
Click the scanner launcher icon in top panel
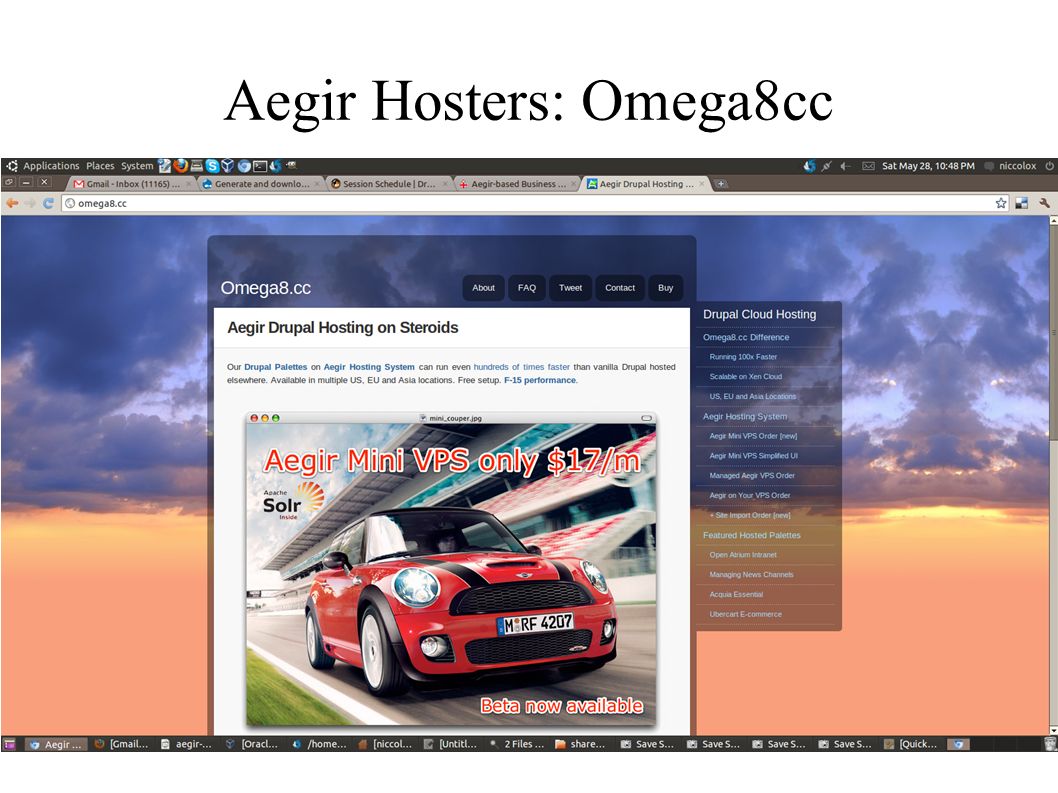196,165
